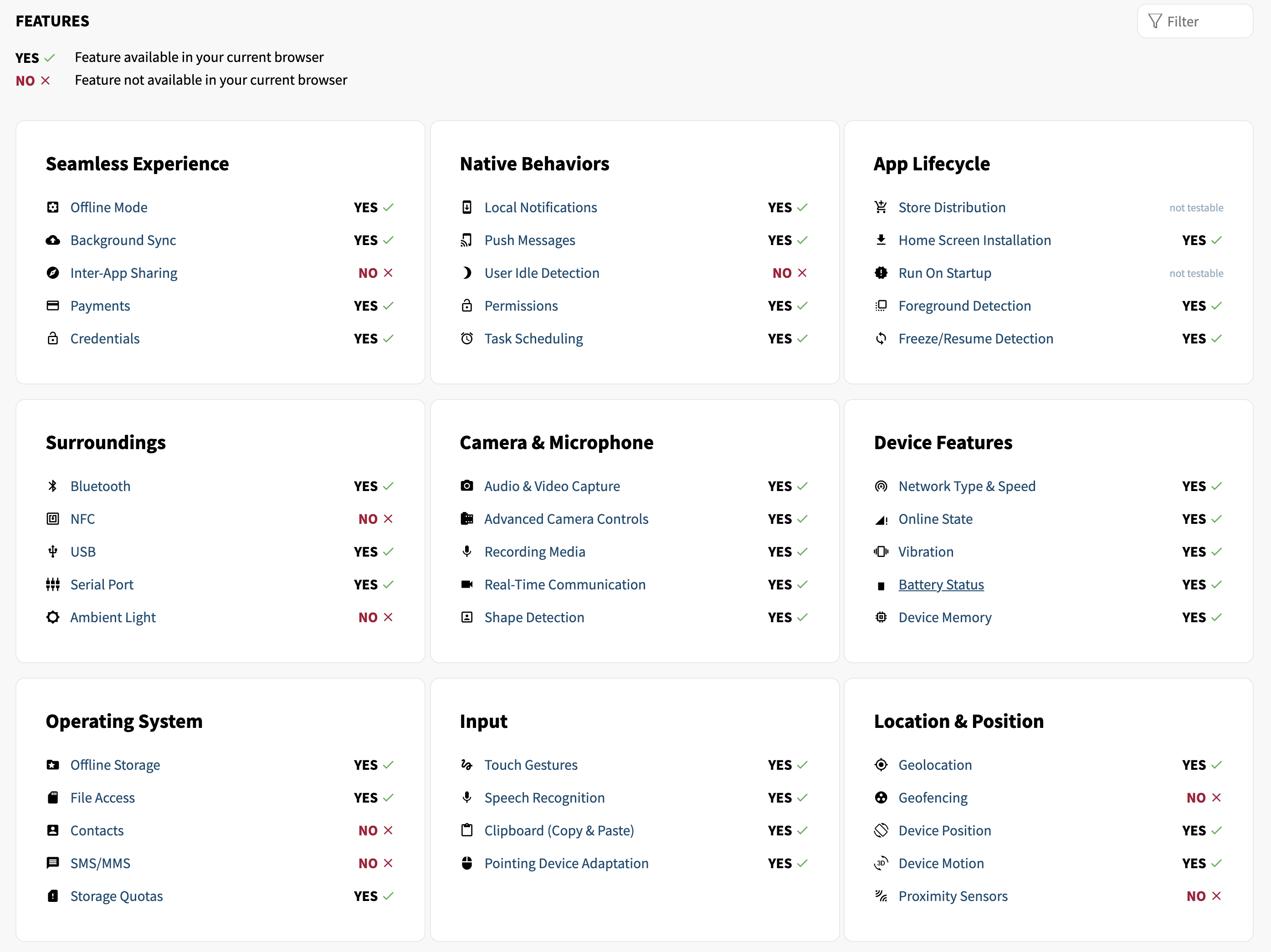
Task: Click the Push Messages cast icon
Action: (x=466, y=240)
